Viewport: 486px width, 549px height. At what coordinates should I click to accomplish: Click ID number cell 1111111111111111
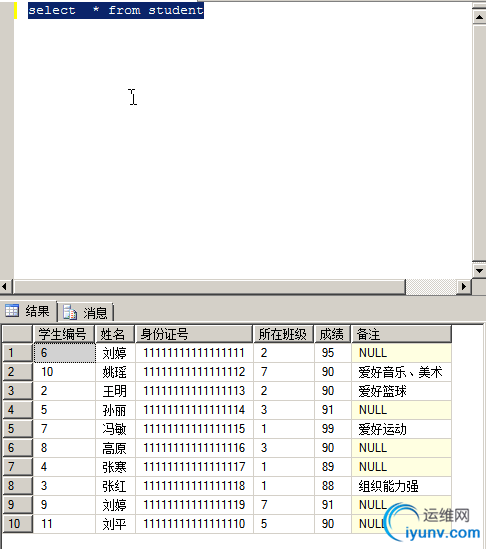[194, 353]
